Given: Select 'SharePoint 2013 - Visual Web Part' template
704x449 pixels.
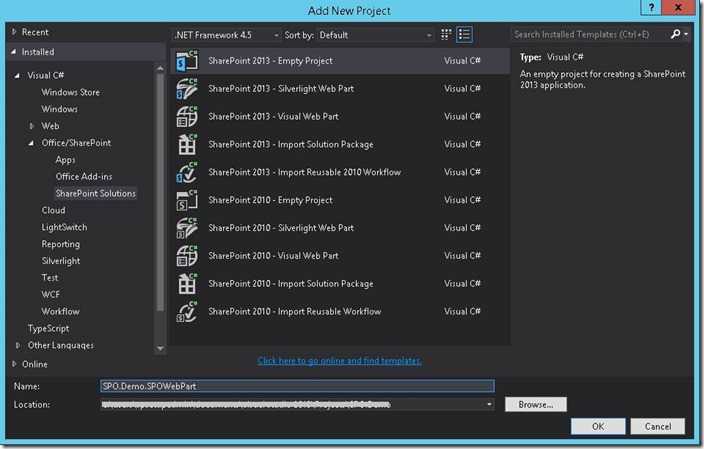Looking at the screenshot, I should click(273, 116).
